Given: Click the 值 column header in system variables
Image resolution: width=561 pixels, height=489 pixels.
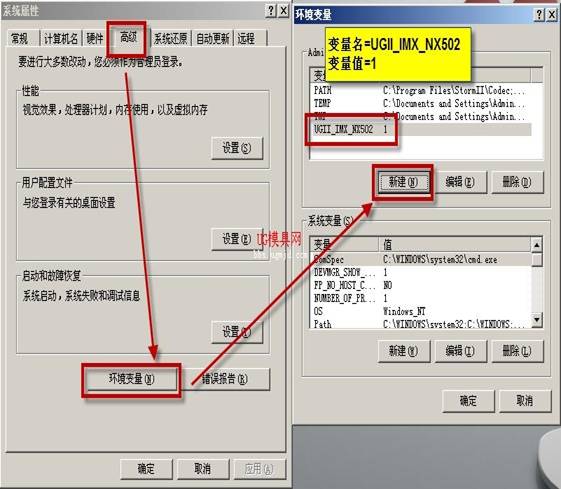Looking at the screenshot, I should point(454,244).
